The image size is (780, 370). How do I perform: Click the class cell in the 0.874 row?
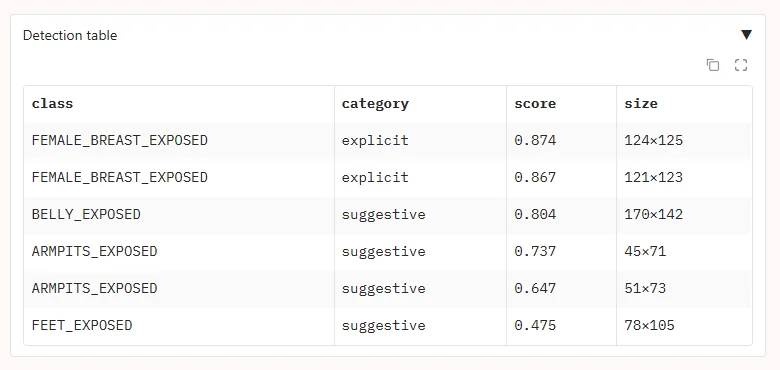179,141
